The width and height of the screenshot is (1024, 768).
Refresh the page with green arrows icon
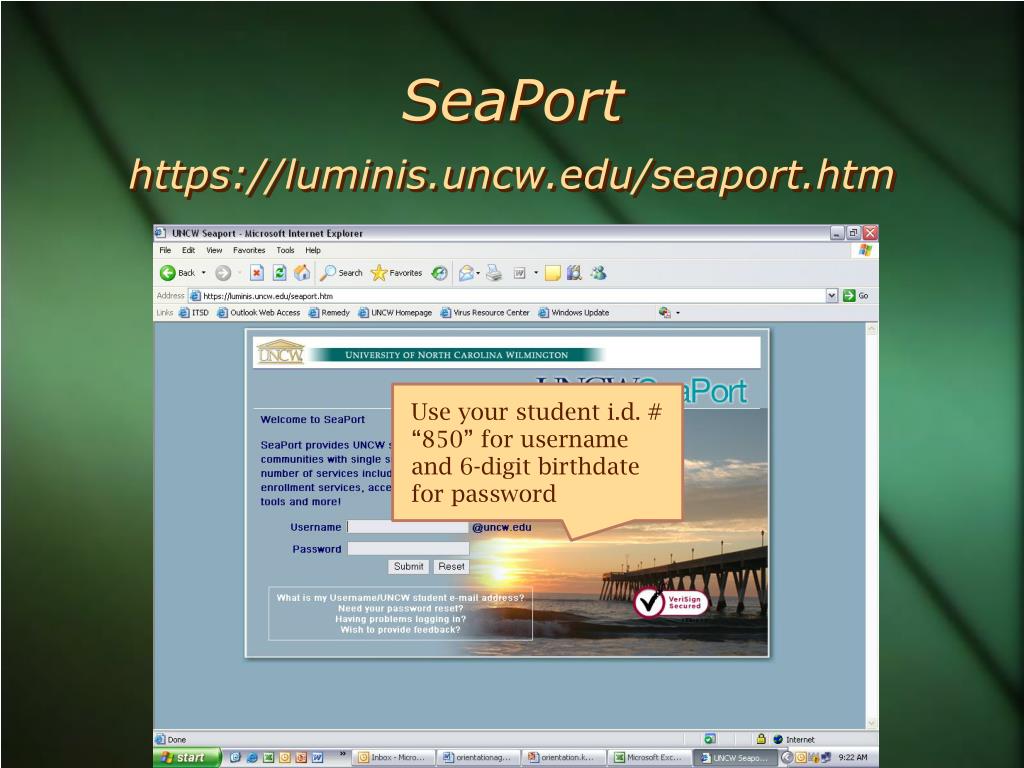(280, 273)
